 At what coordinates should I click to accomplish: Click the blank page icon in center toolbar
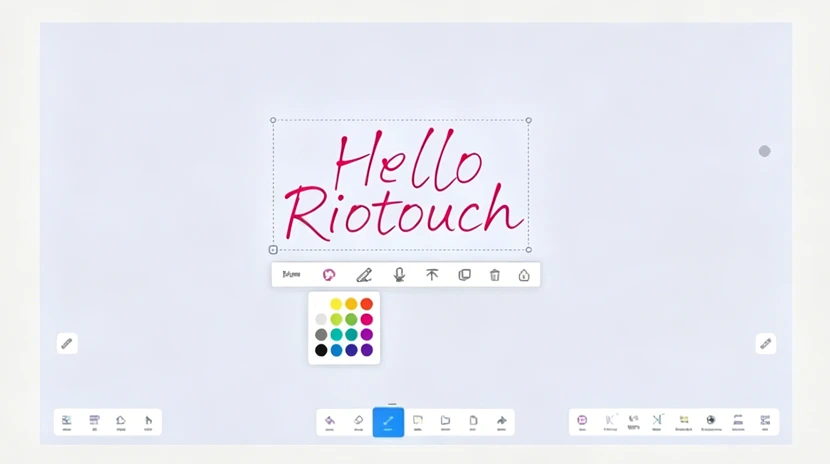[473, 422]
